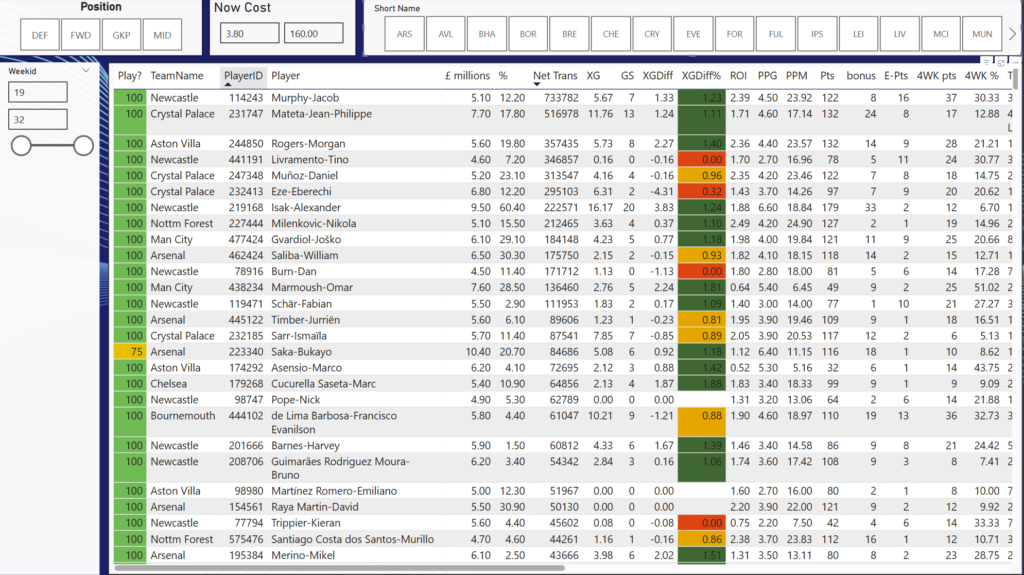This screenshot has height=575, width=1024.
Task: Sort the table by the Net Trans column
Action: click(x=555, y=75)
